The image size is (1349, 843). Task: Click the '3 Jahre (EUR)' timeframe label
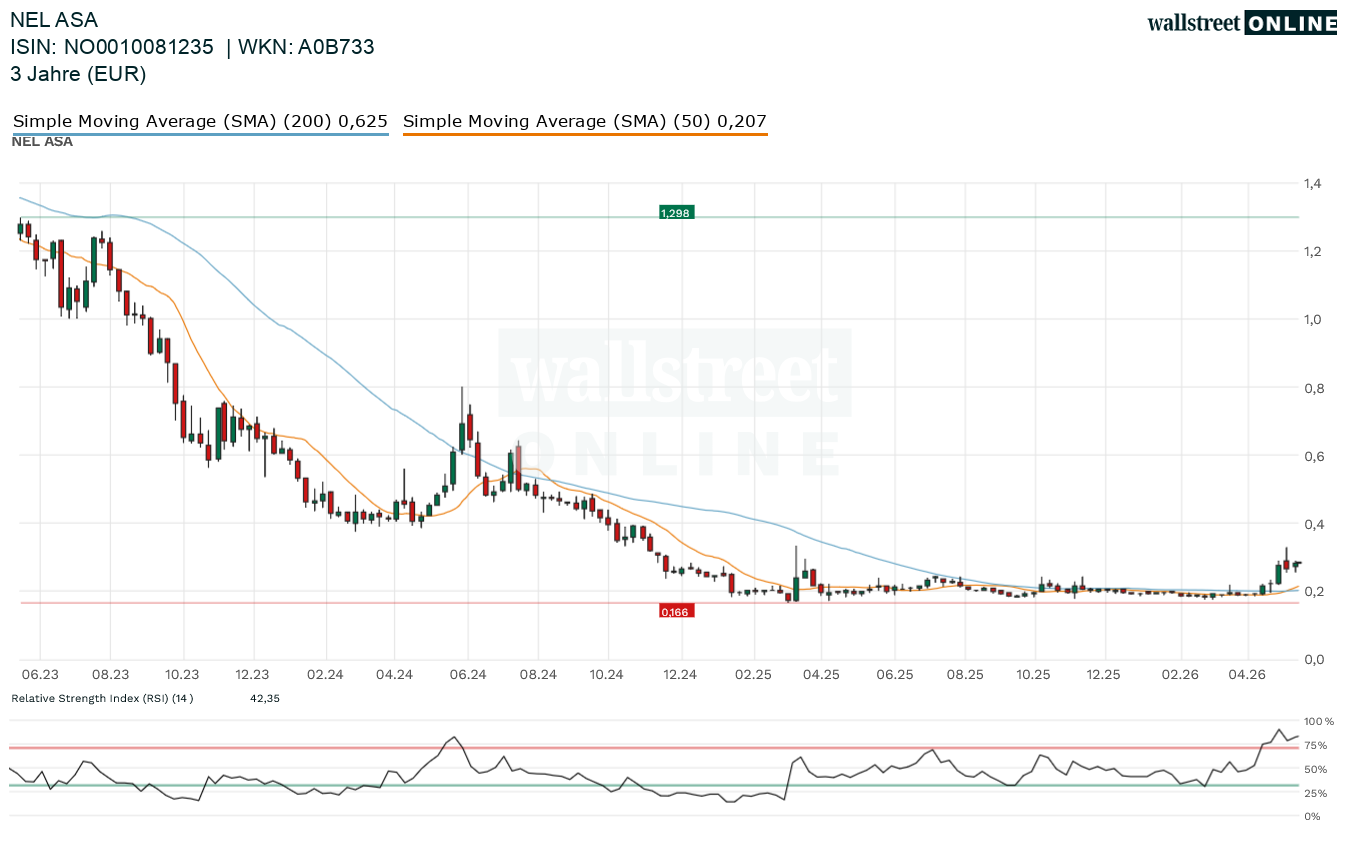pyautogui.click(x=78, y=74)
